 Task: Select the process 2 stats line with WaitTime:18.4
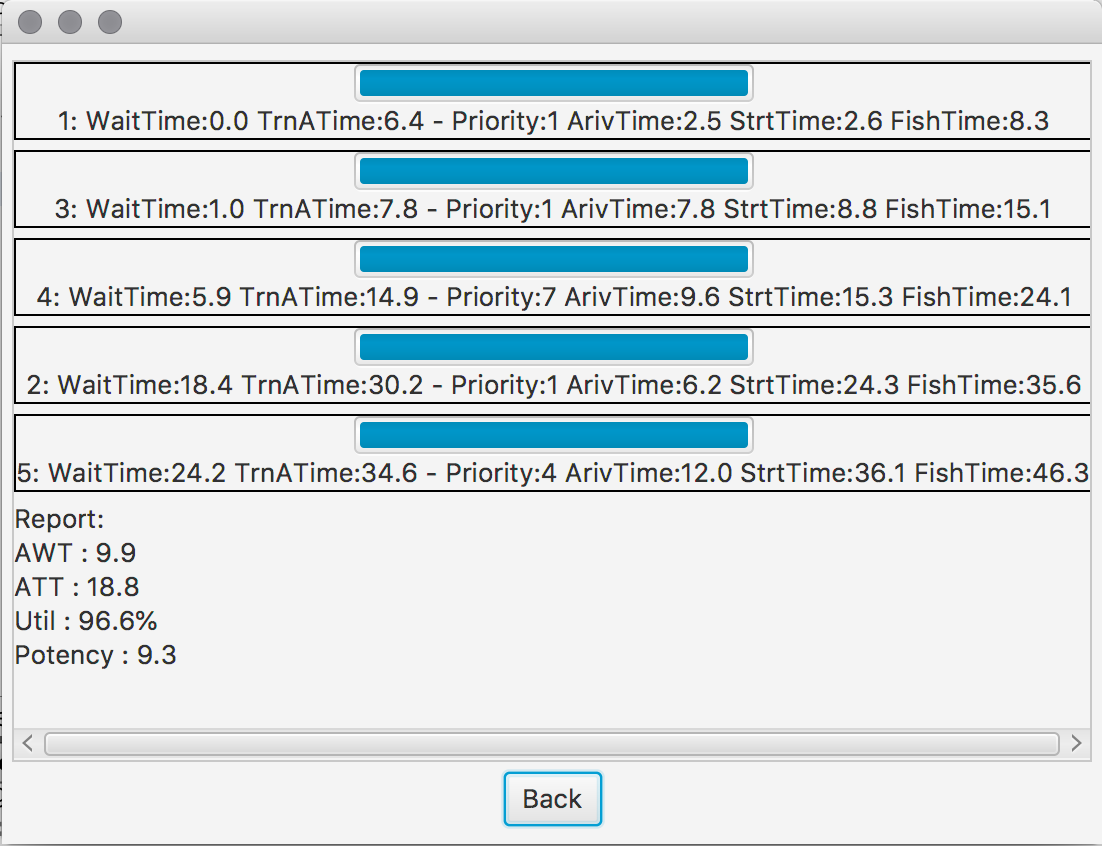pos(553,385)
